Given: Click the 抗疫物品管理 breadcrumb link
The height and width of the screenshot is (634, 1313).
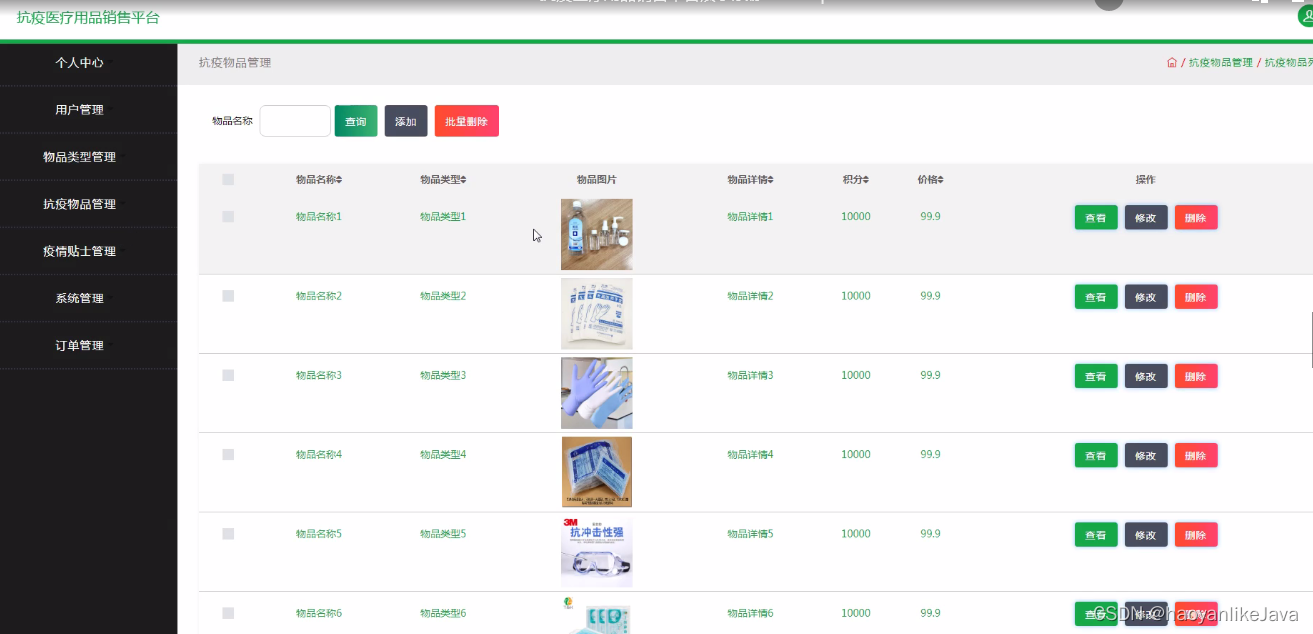Looking at the screenshot, I should (1220, 62).
